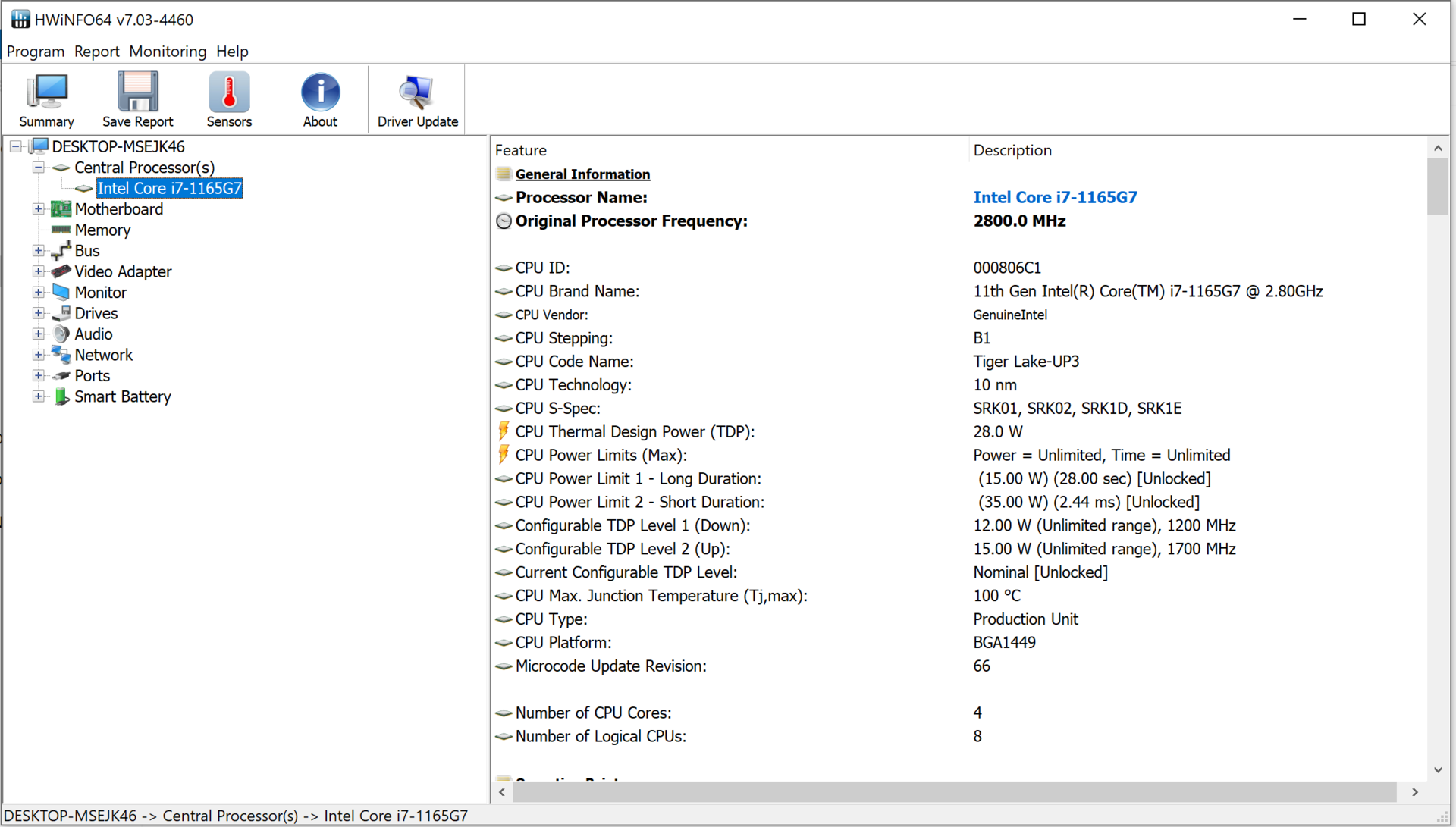Click the General Information heading
Image resolution: width=1456 pixels, height=827 pixels.
(582, 174)
